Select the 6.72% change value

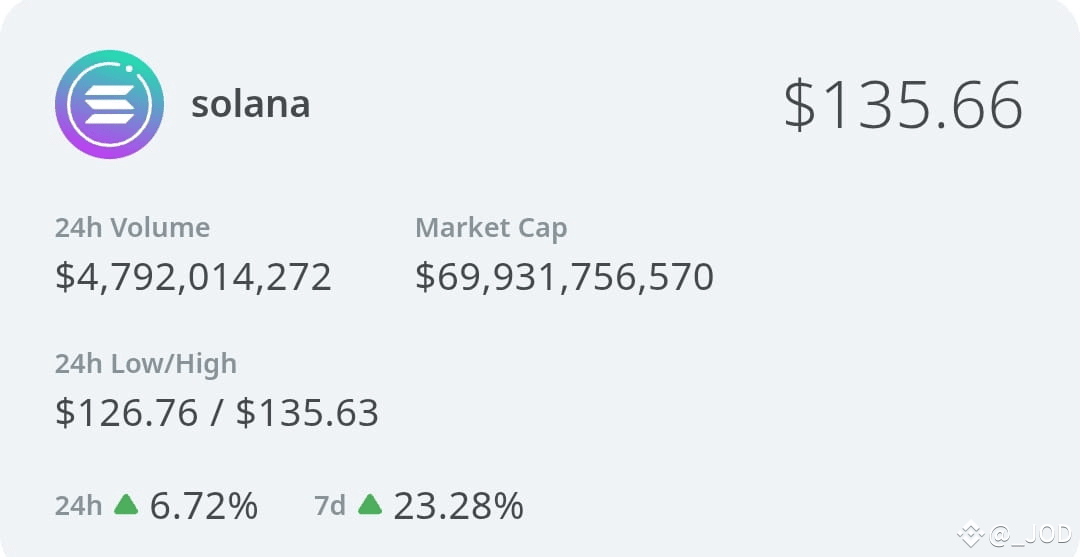204,506
